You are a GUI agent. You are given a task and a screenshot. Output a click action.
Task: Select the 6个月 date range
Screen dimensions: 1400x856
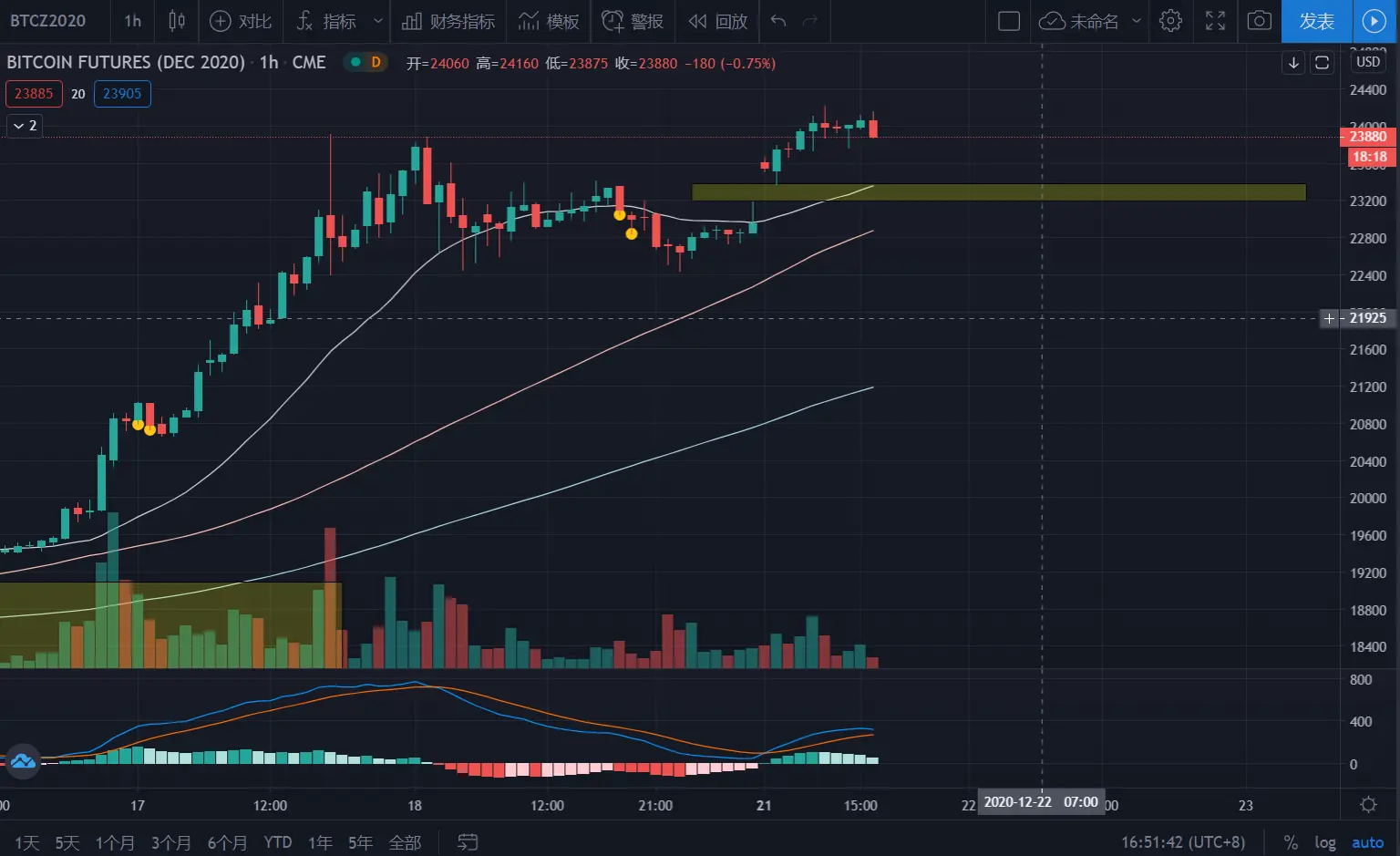(227, 842)
